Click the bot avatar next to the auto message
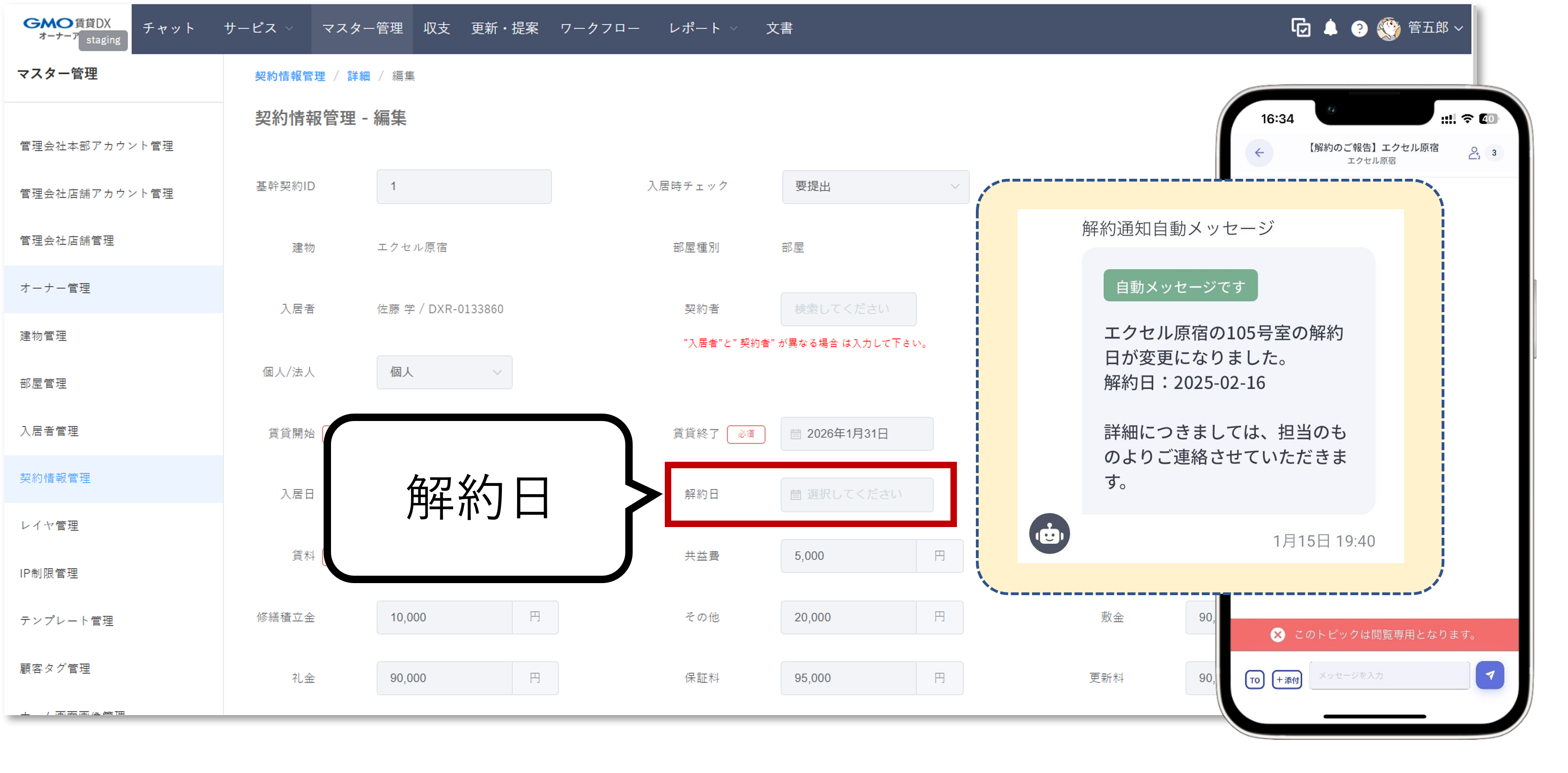 point(1050,533)
